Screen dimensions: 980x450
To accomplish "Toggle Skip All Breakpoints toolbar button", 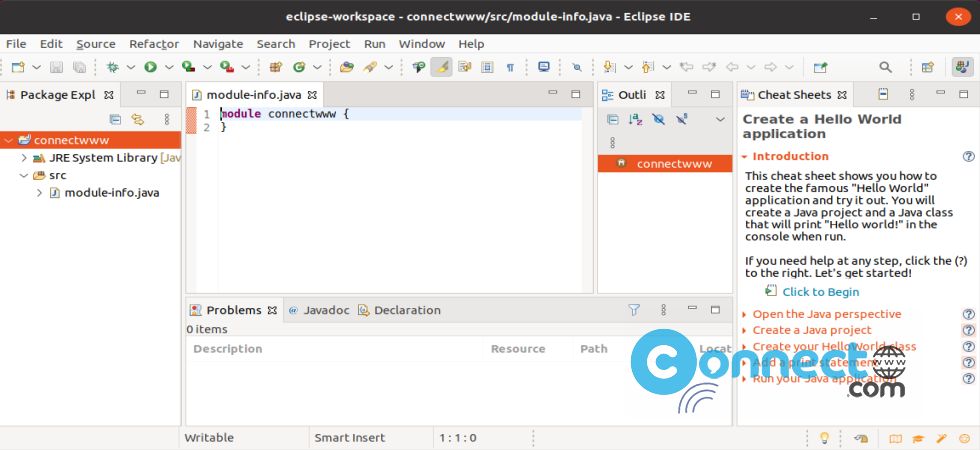I will (577, 67).
